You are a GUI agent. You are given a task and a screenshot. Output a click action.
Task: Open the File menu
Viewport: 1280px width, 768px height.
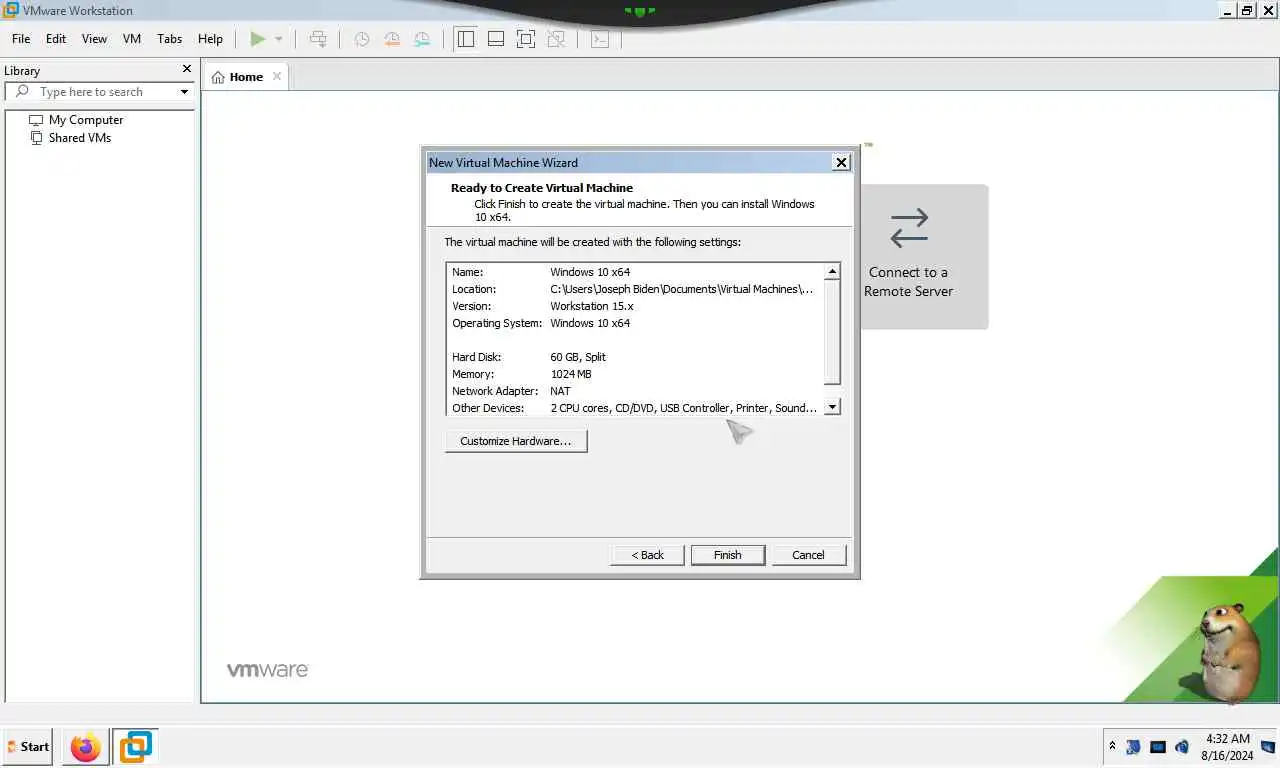(x=21, y=39)
